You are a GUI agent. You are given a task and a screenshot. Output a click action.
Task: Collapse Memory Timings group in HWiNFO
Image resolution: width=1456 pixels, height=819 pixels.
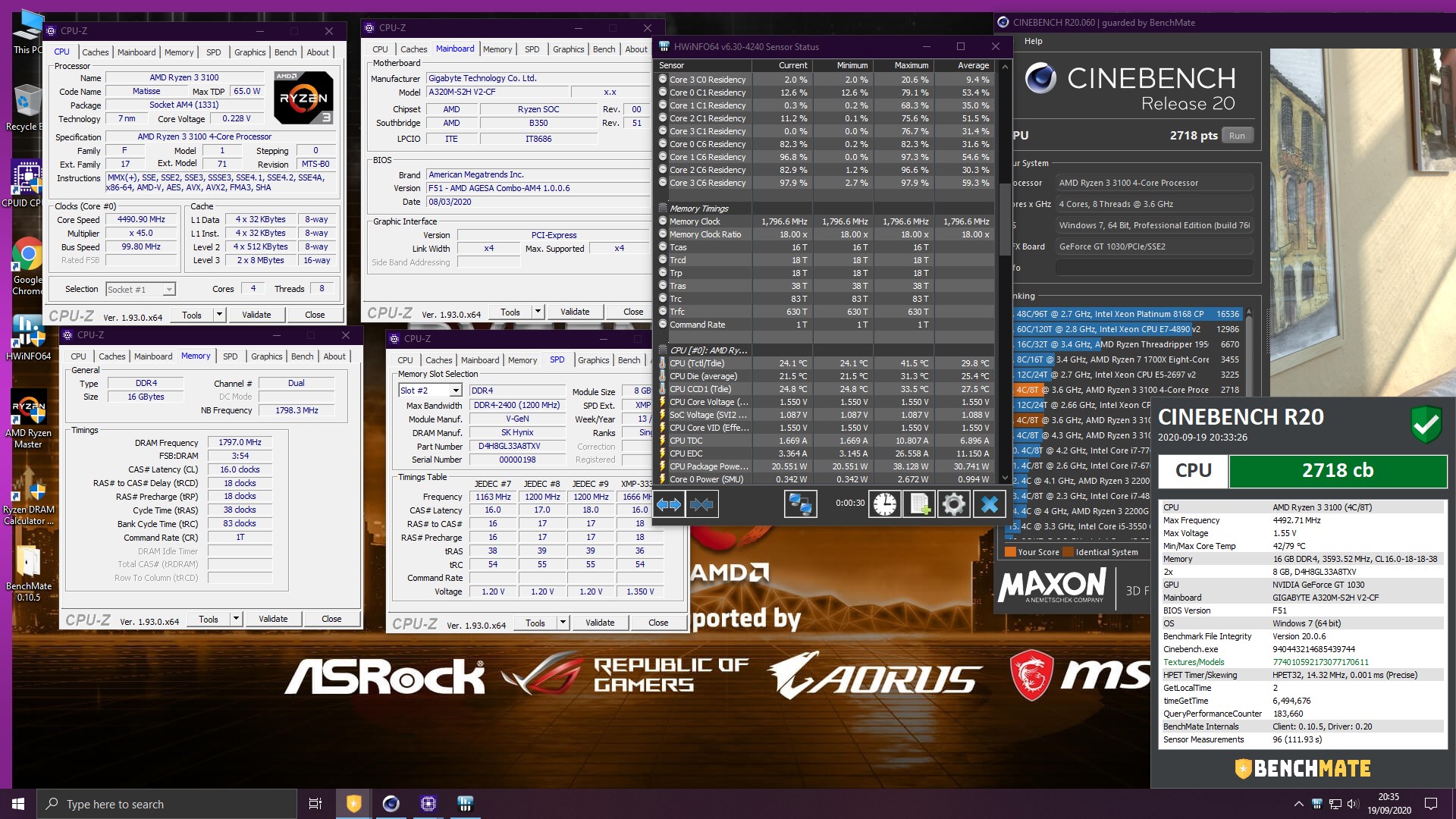point(664,209)
